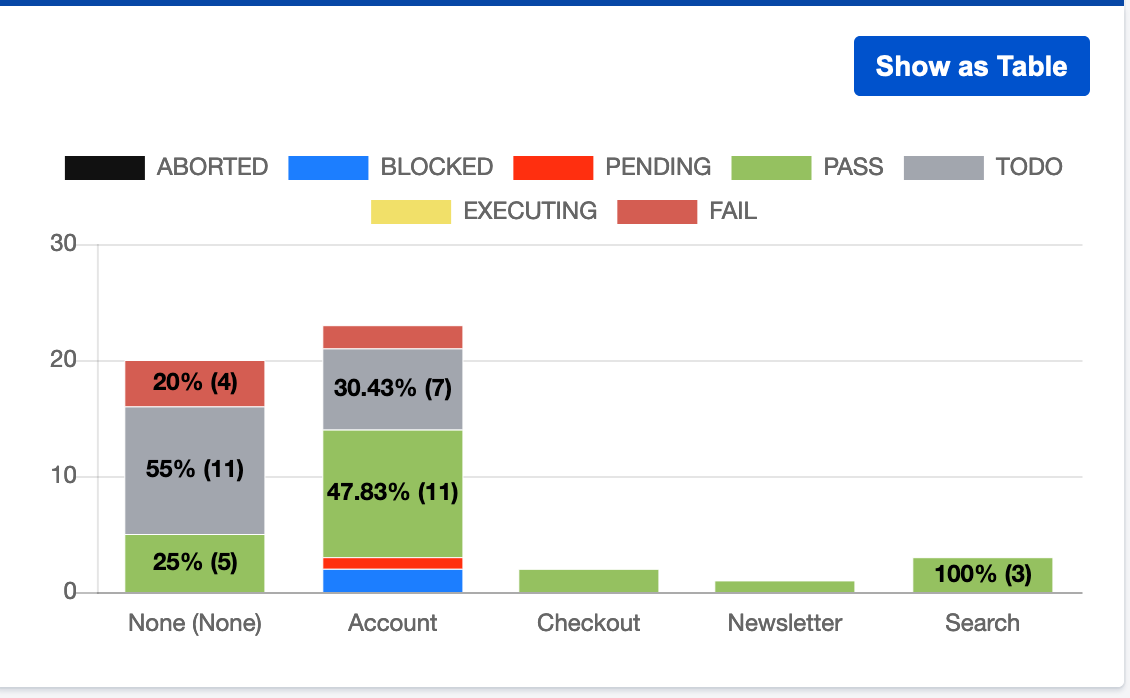Click the Show as Table button
This screenshot has height=698, width=1130.
point(971,65)
